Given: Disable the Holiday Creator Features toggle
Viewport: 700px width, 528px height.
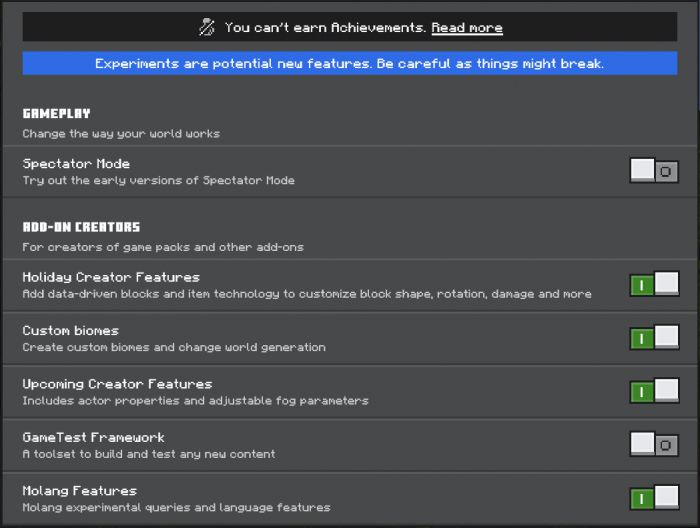Looking at the screenshot, I should 654,284.
